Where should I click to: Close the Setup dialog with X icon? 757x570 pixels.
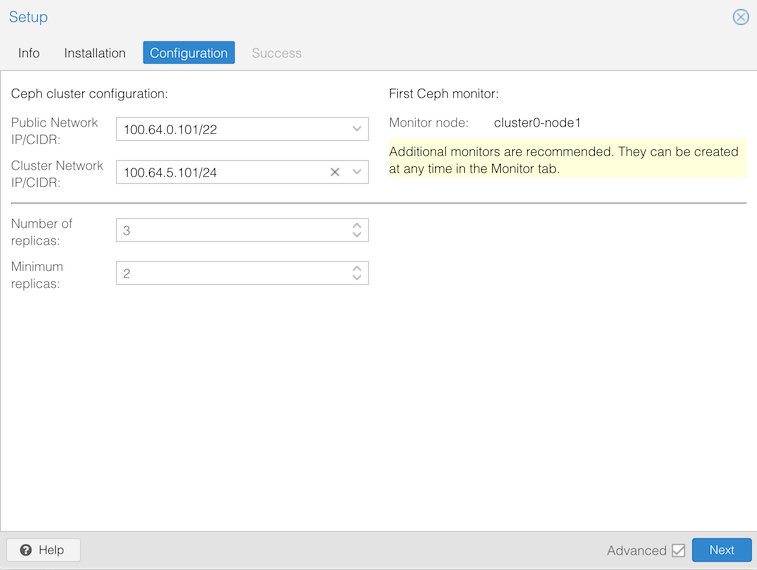[740, 17]
